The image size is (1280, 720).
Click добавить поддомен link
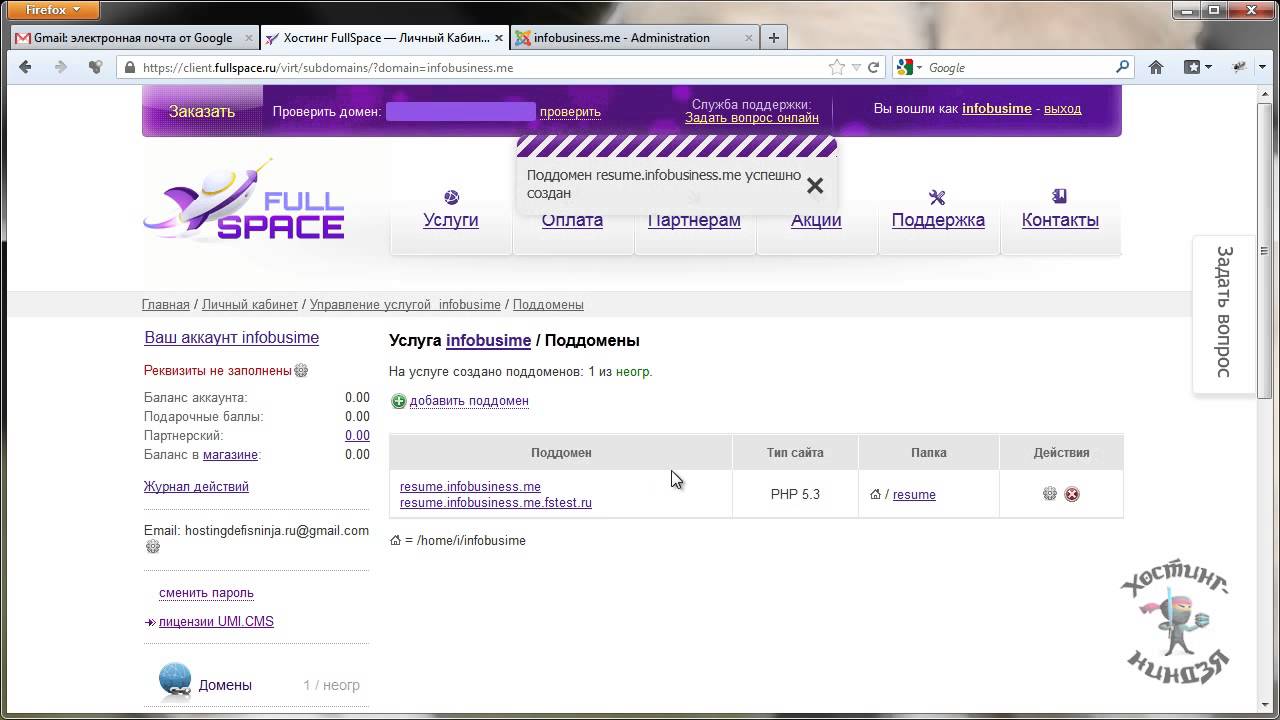pyautogui.click(x=469, y=401)
